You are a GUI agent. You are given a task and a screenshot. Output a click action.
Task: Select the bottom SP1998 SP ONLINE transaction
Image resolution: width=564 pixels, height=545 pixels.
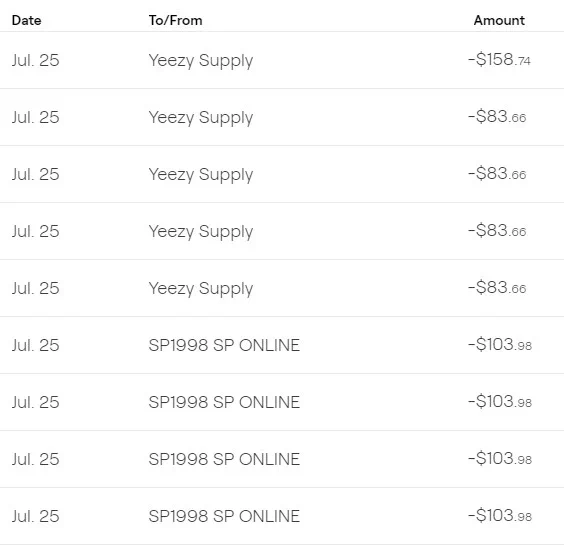click(x=282, y=516)
